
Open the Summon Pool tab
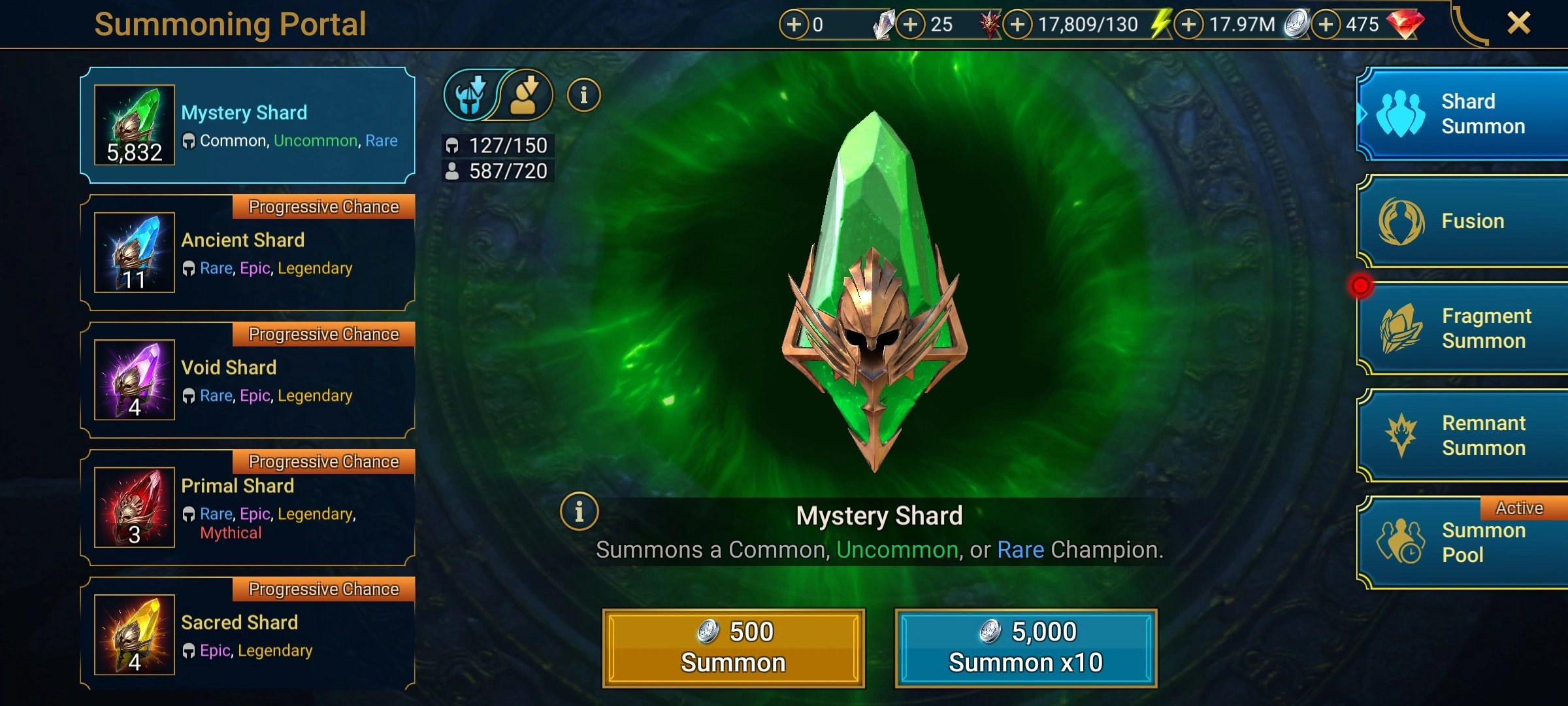click(1462, 543)
